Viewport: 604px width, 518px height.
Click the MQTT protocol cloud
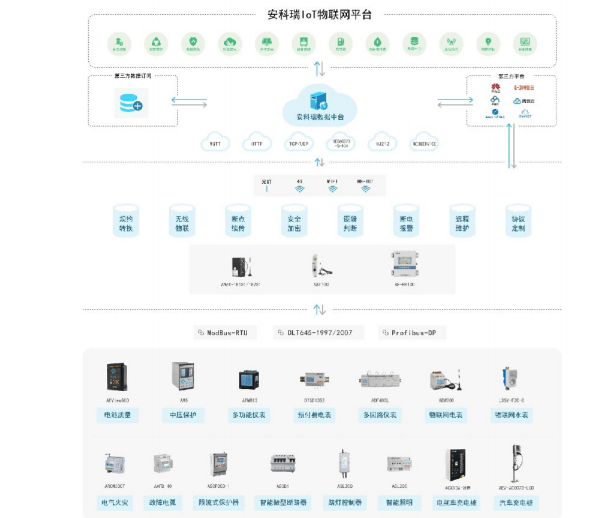click(215, 143)
